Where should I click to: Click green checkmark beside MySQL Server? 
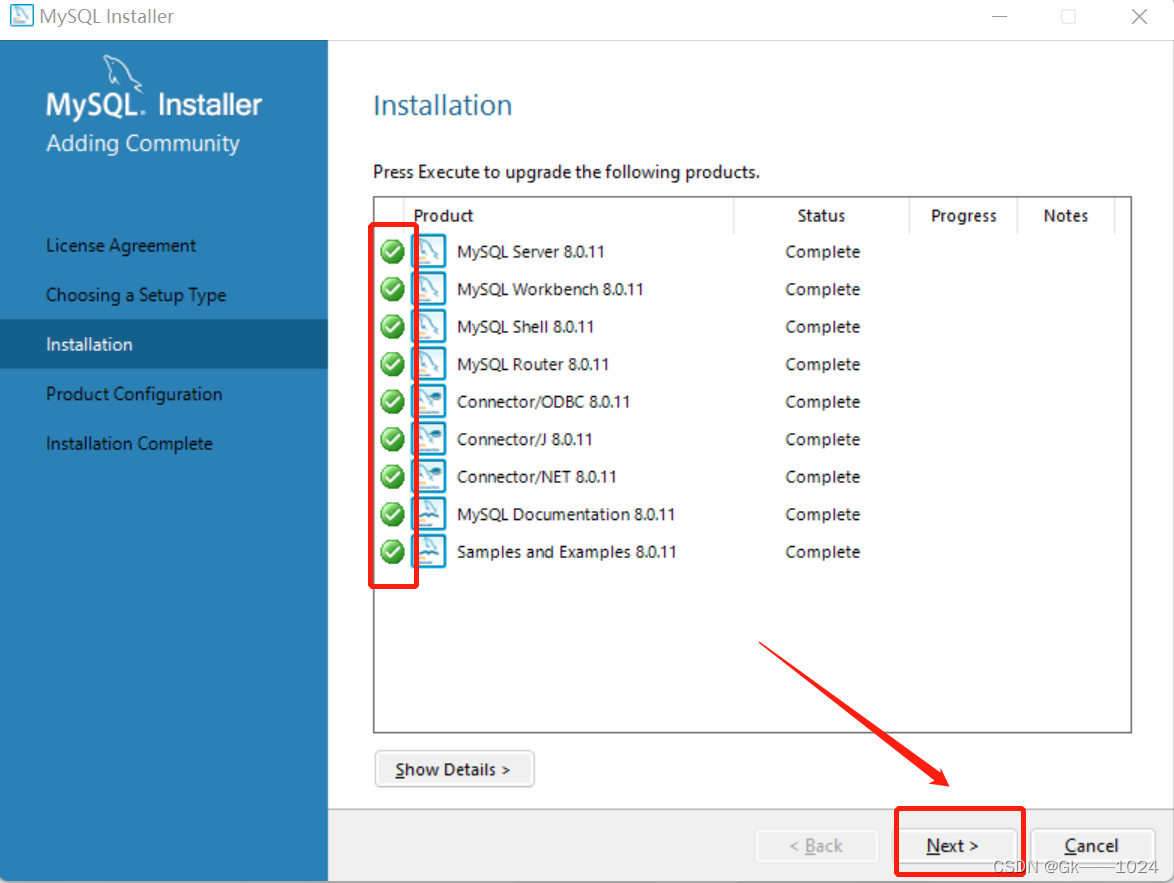coord(392,252)
